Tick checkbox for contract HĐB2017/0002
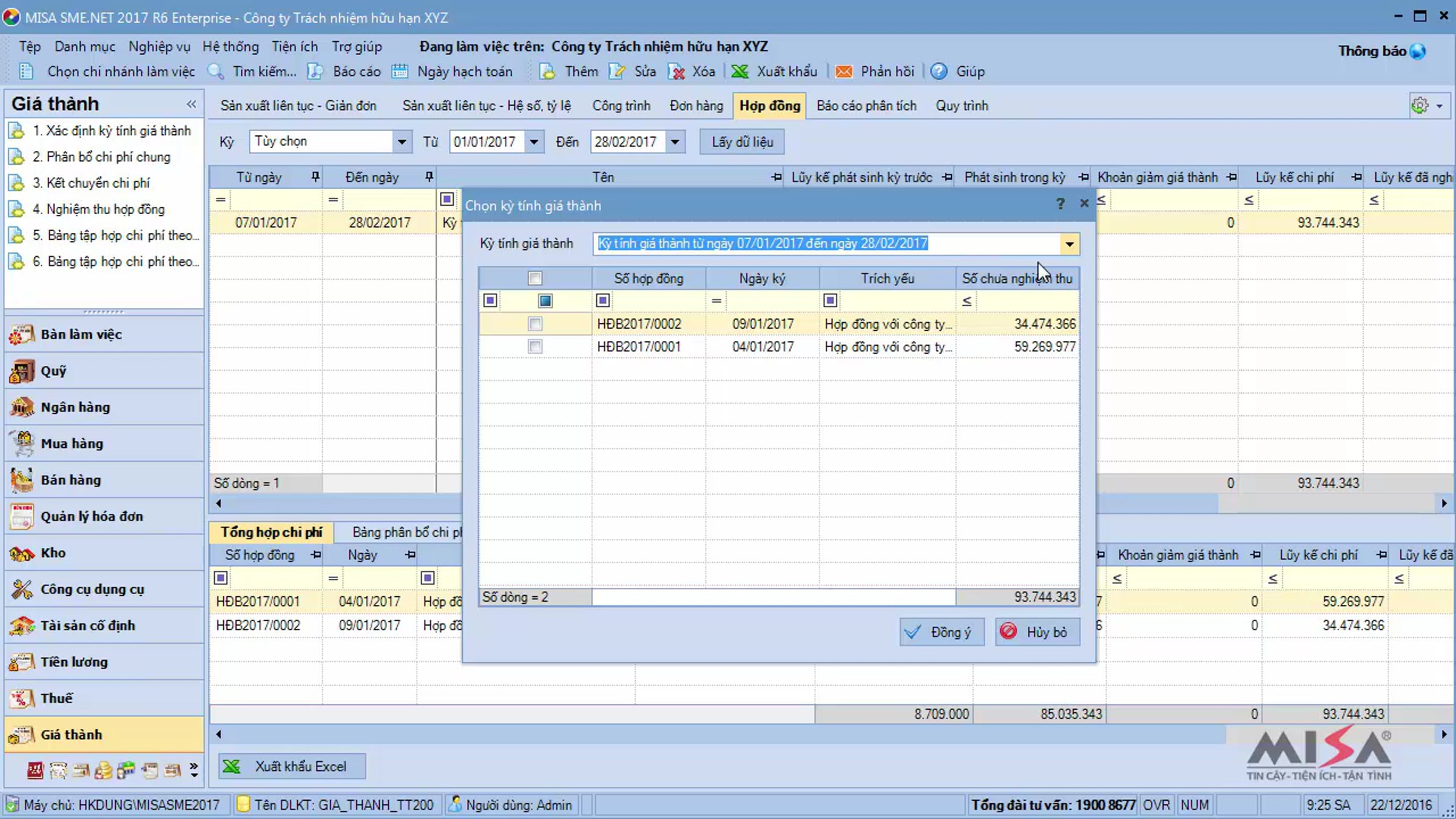The width and height of the screenshot is (1456, 819). 534,324
